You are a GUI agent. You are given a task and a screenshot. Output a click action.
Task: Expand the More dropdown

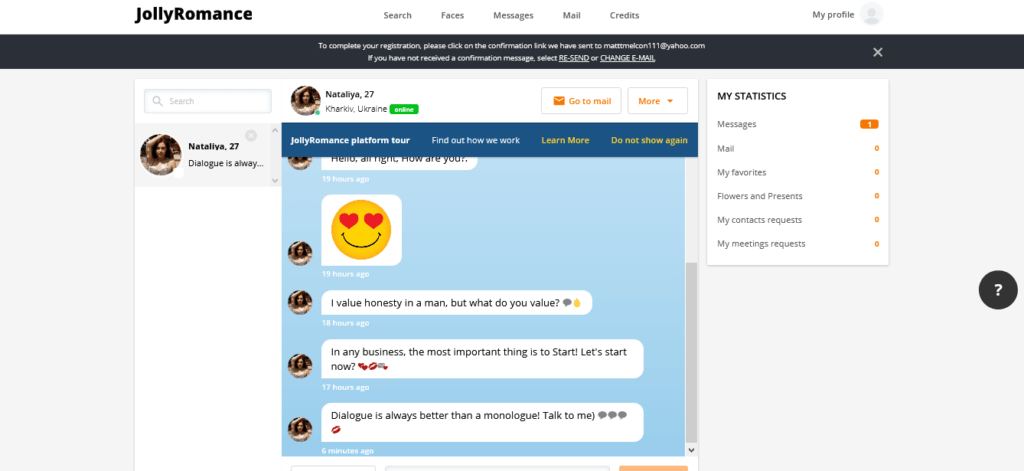click(x=657, y=101)
